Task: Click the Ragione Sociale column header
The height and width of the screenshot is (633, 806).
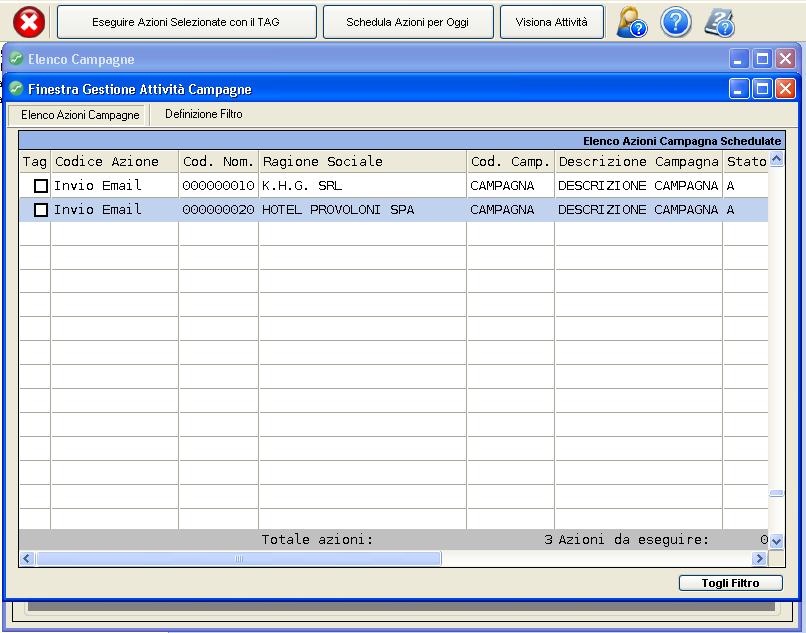Action: 362,161
